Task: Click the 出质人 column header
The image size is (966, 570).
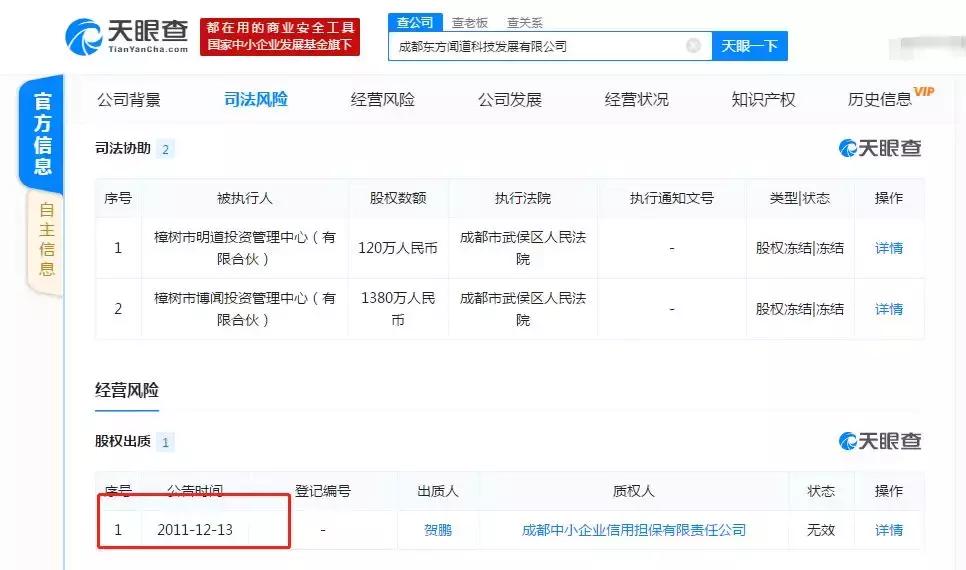Action: [x=438, y=491]
